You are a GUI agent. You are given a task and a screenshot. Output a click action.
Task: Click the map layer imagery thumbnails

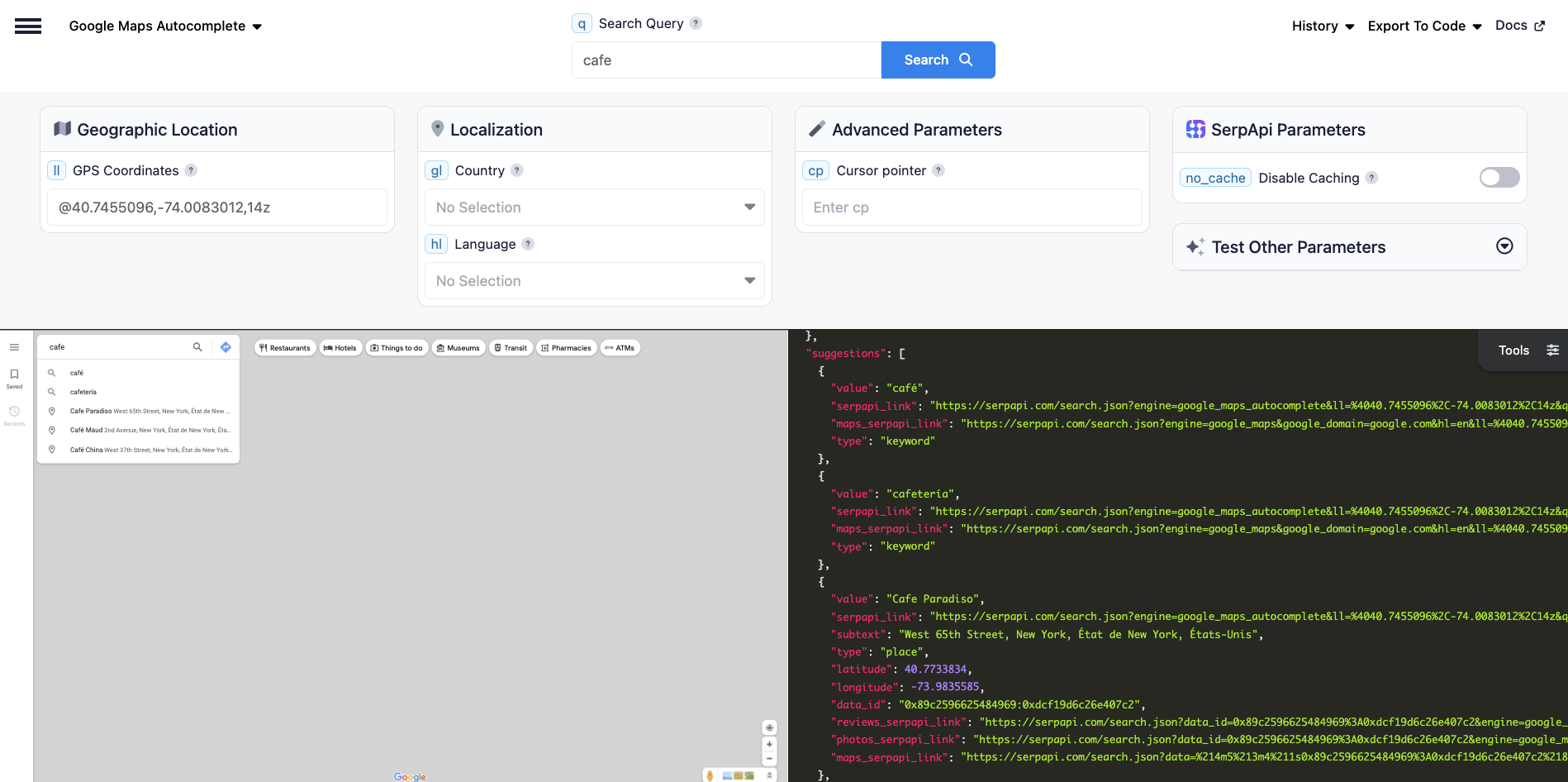click(x=739, y=775)
